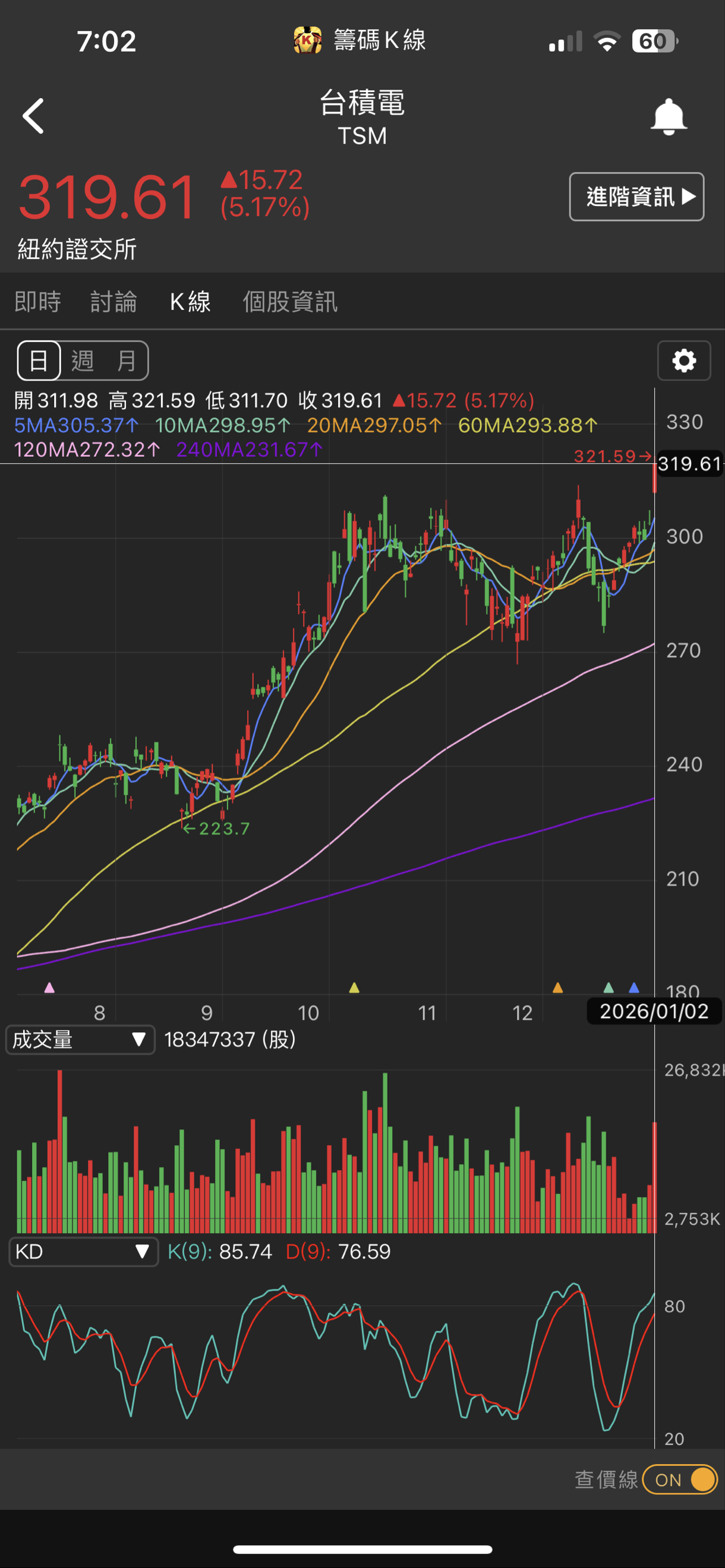
Task: Tap the 223.7 low price annotation
Action: (x=216, y=829)
